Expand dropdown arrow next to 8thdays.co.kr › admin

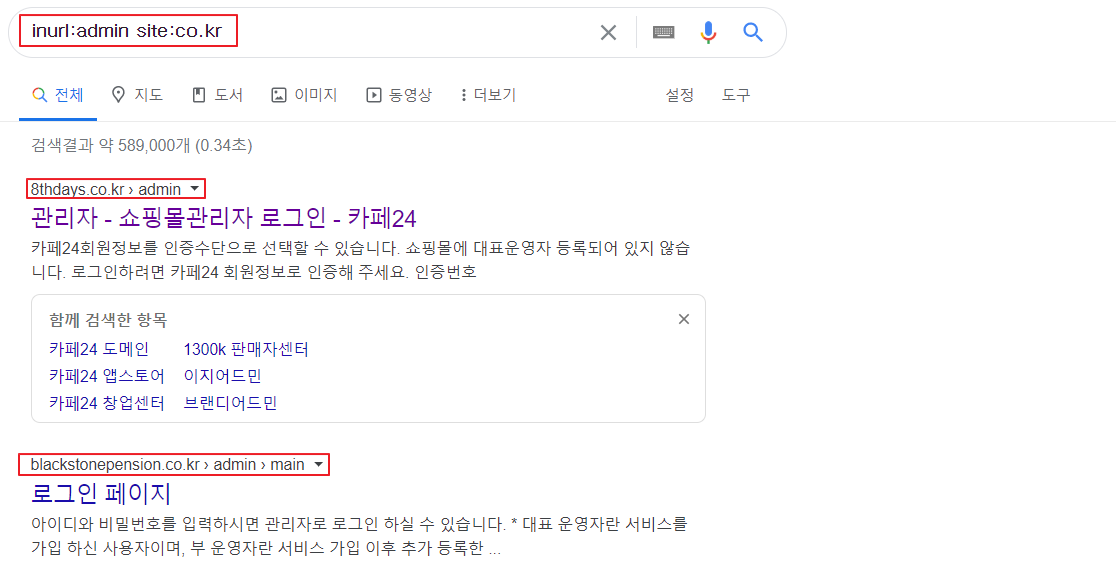(194, 189)
